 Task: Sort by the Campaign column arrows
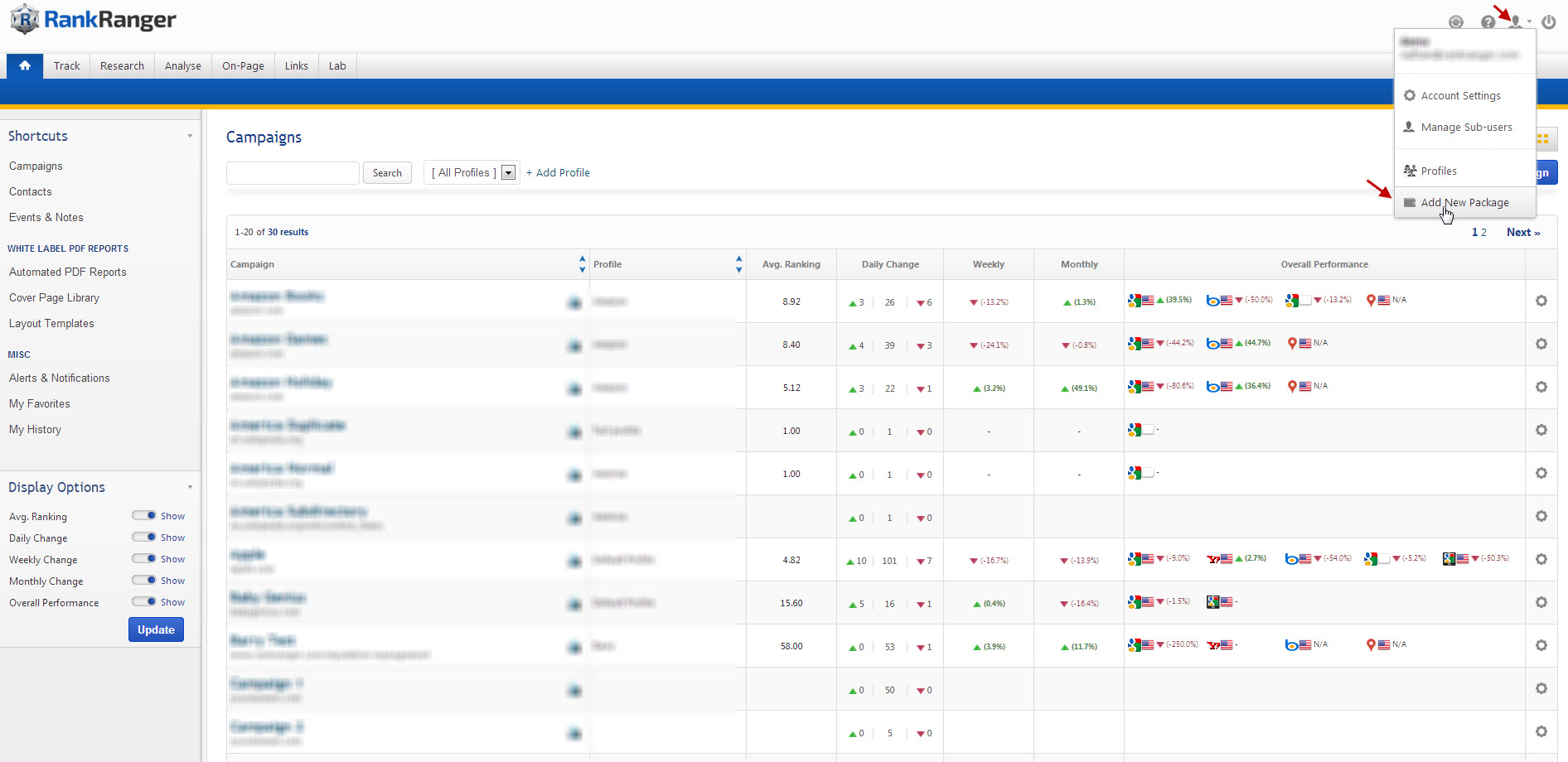click(582, 264)
